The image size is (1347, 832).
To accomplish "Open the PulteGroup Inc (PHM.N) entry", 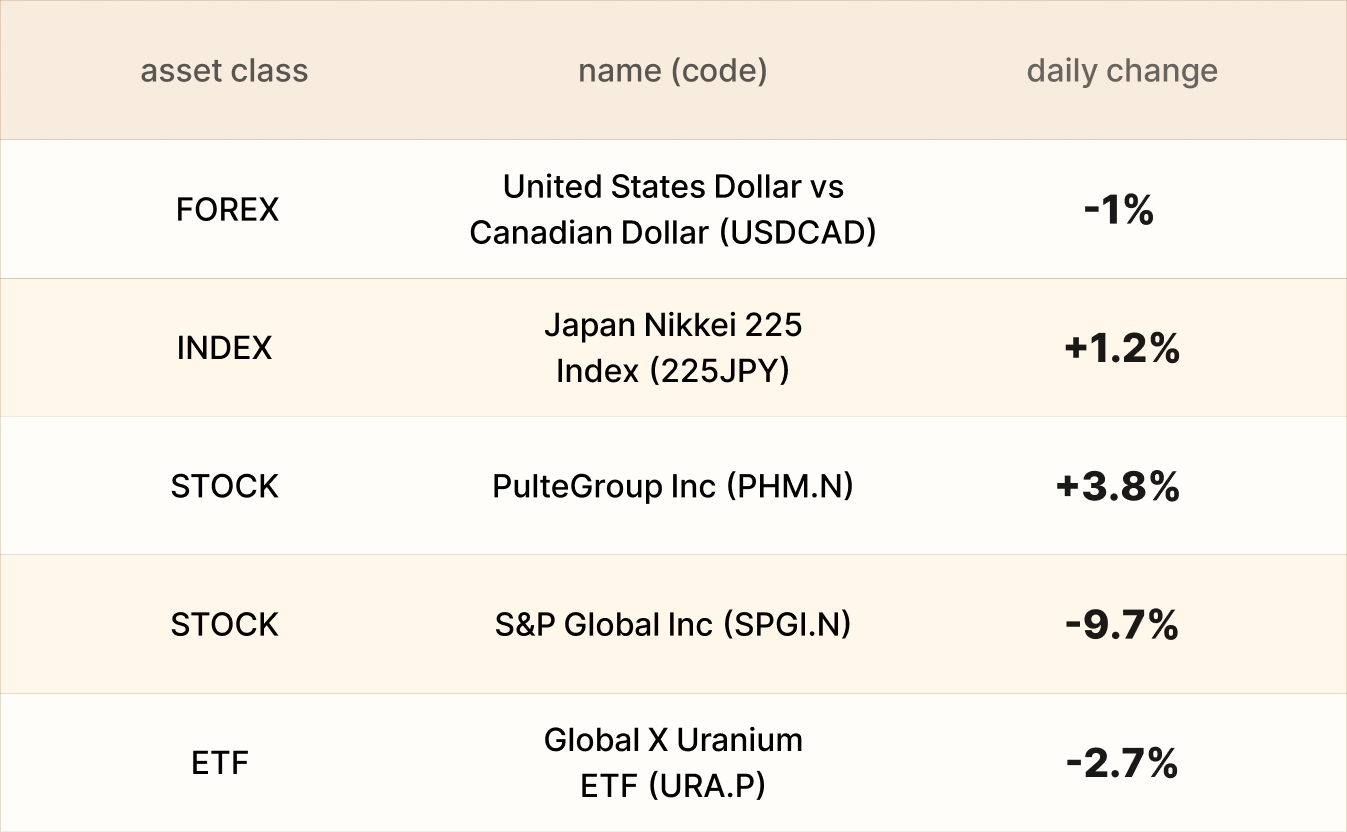I will coord(672,487).
